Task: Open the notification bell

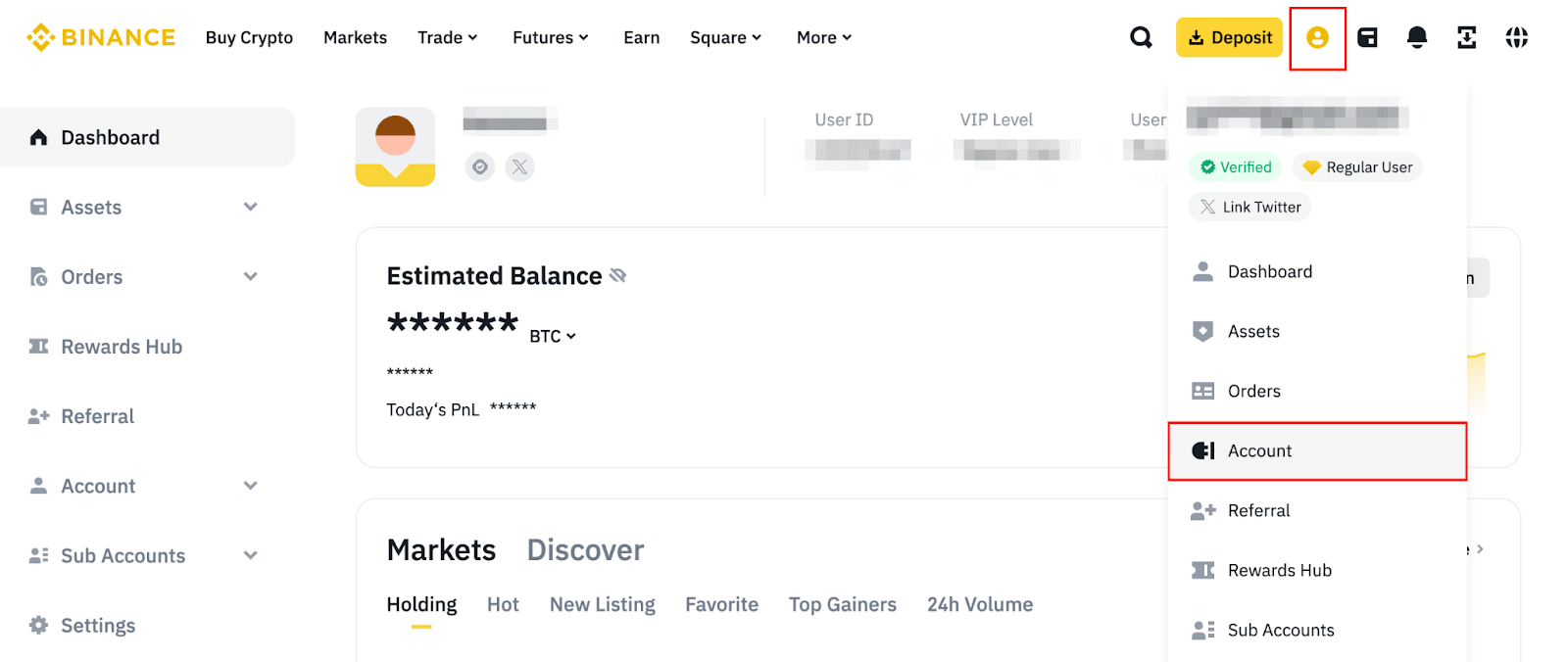Action: pyautogui.click(x=1418, y=36)
